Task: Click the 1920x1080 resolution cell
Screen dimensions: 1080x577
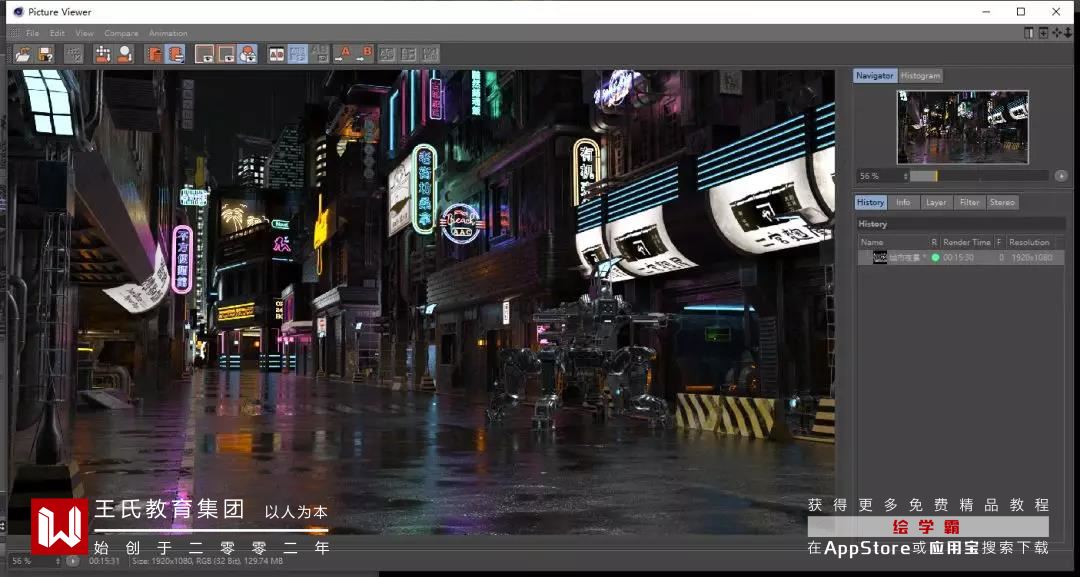Action: point(1032,258)
